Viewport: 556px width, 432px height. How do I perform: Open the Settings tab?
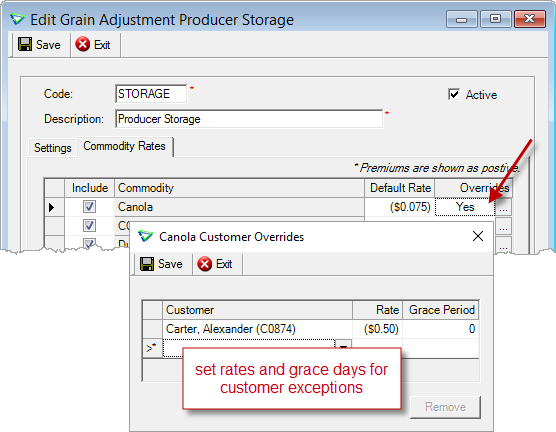pyautogui.click(x=52, y=148)
